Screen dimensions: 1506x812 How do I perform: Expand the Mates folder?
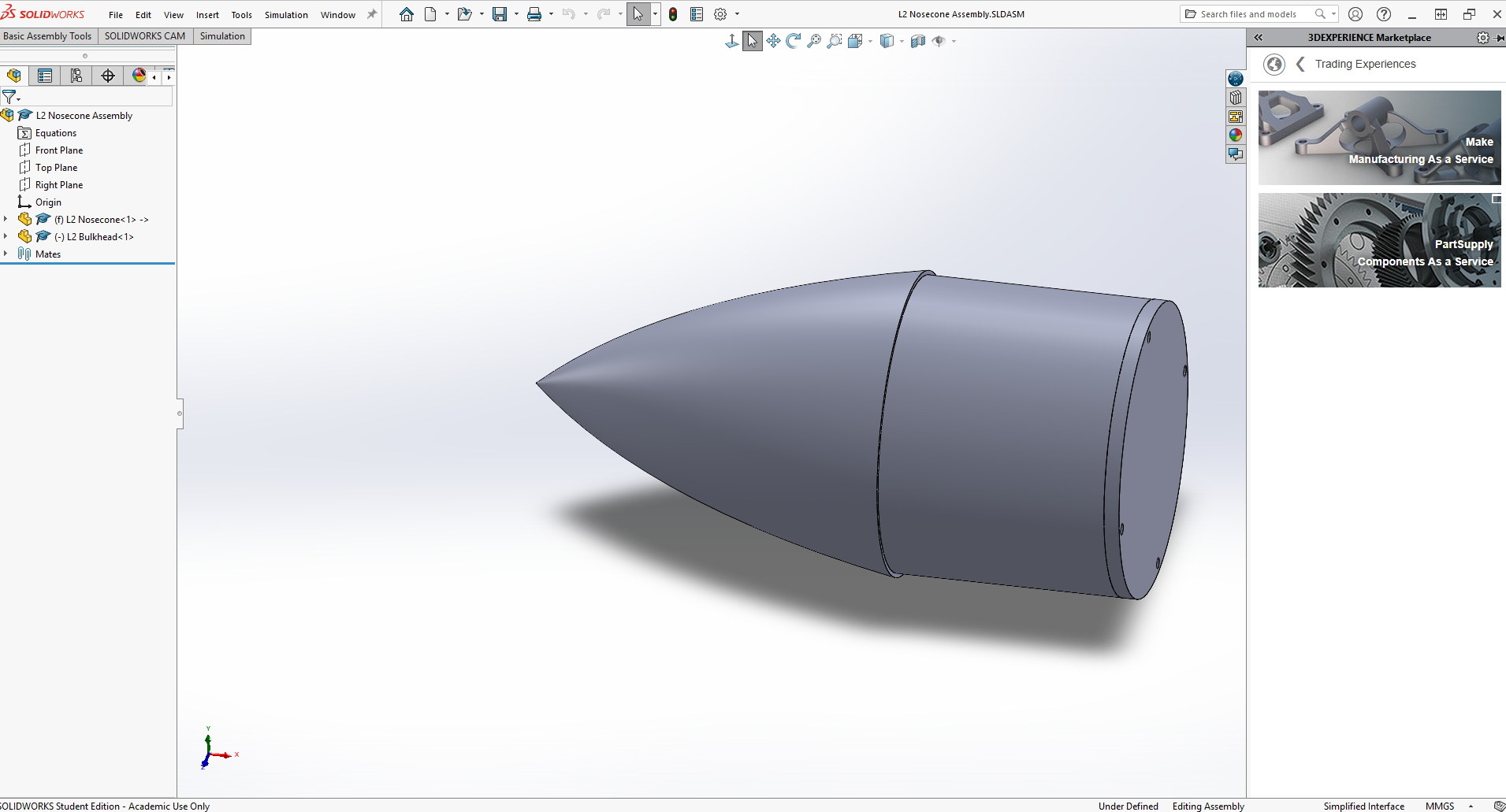tap(6, 254)
